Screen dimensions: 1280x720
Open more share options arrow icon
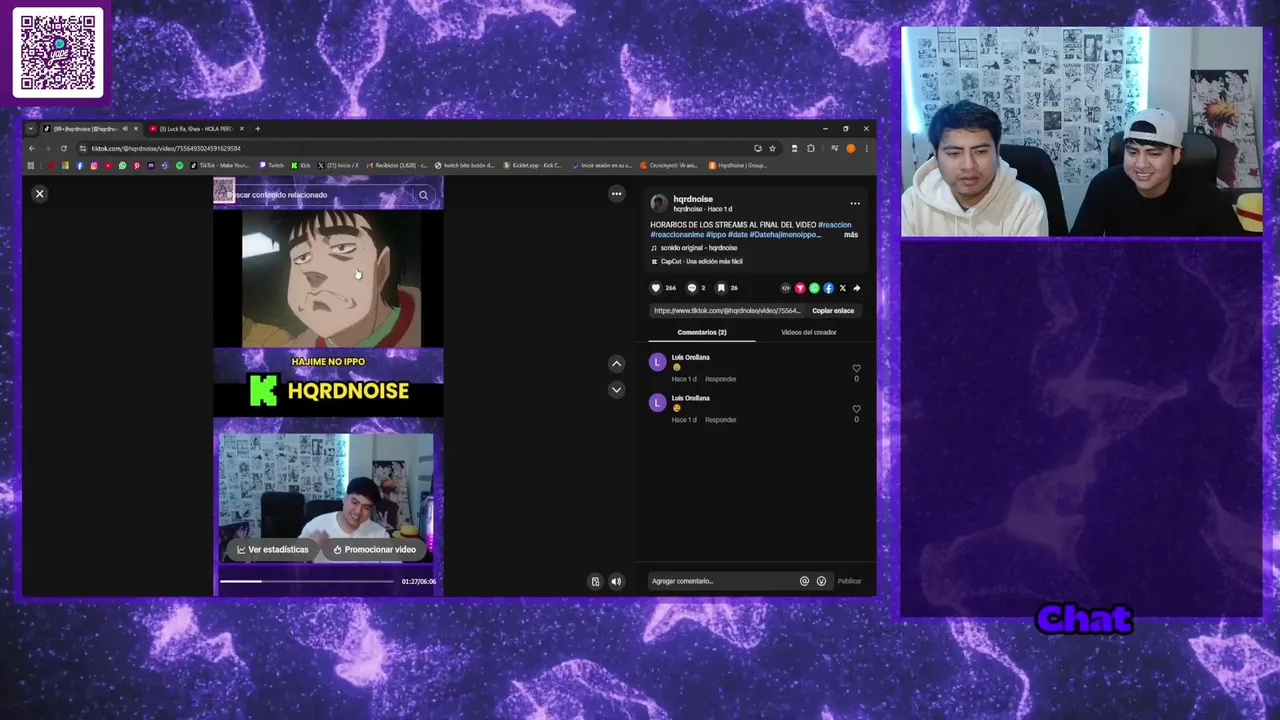(857, 288)
